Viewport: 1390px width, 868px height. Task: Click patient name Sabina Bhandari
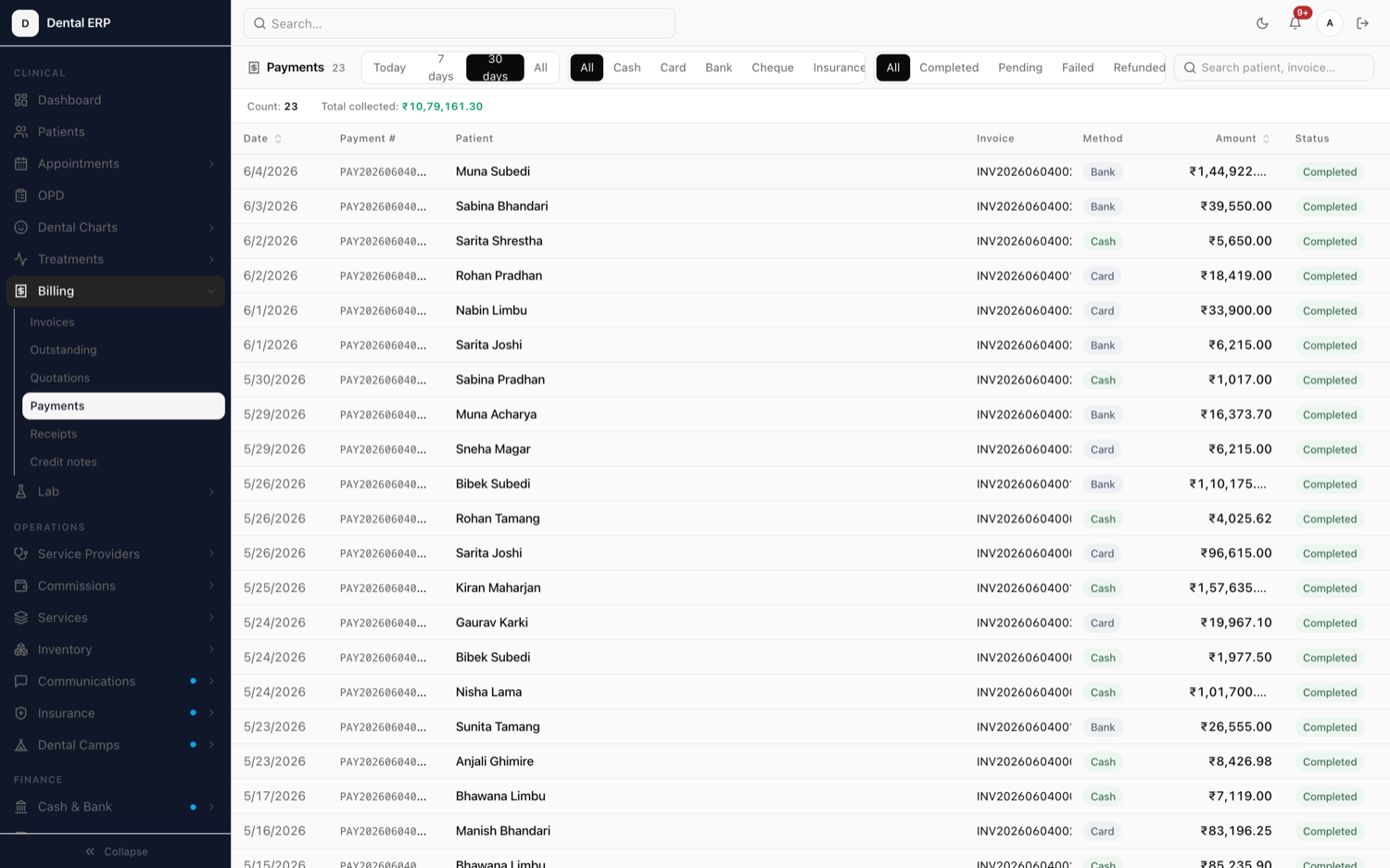[x=501, y=207]
